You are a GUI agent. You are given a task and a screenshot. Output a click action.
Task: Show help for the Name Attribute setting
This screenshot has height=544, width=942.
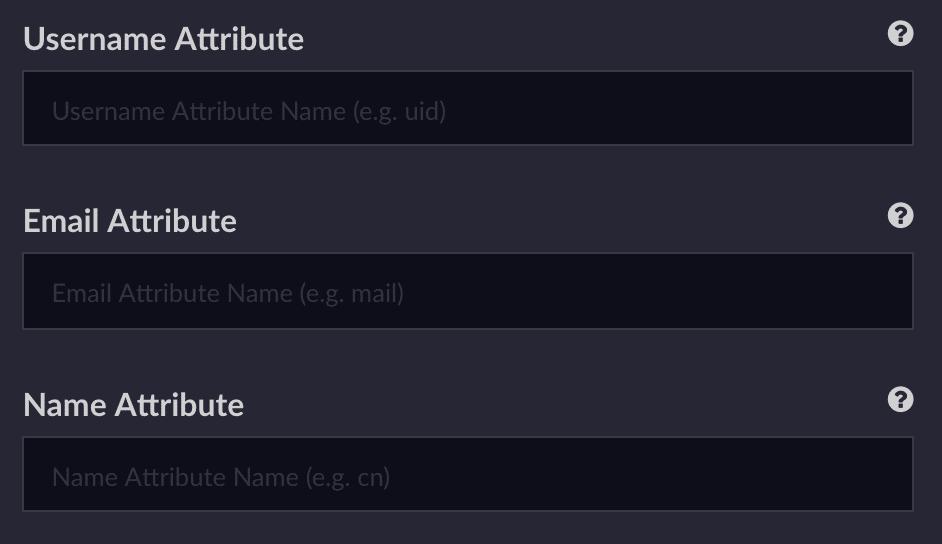(x=900, y=400)
